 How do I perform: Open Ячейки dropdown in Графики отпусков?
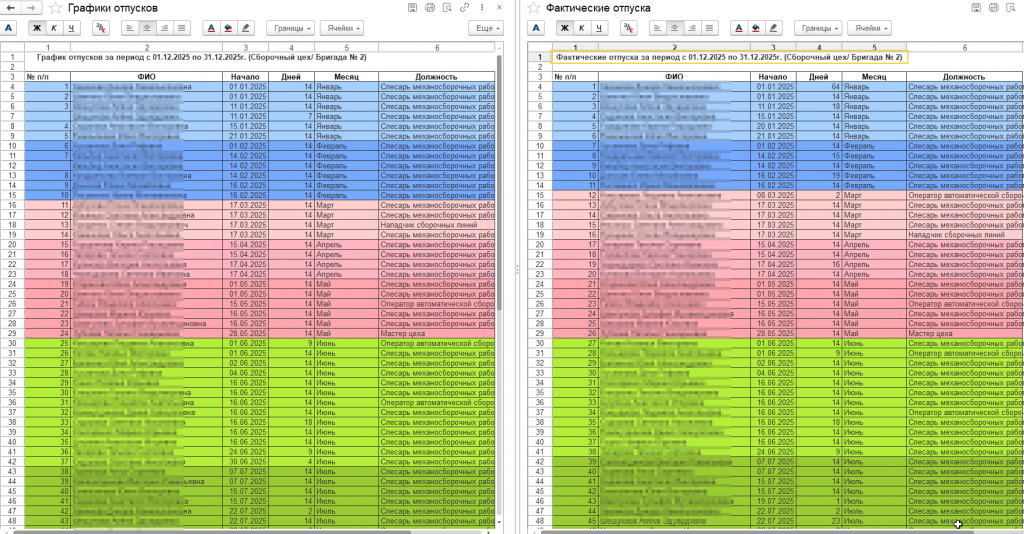[x=342, y=28]
